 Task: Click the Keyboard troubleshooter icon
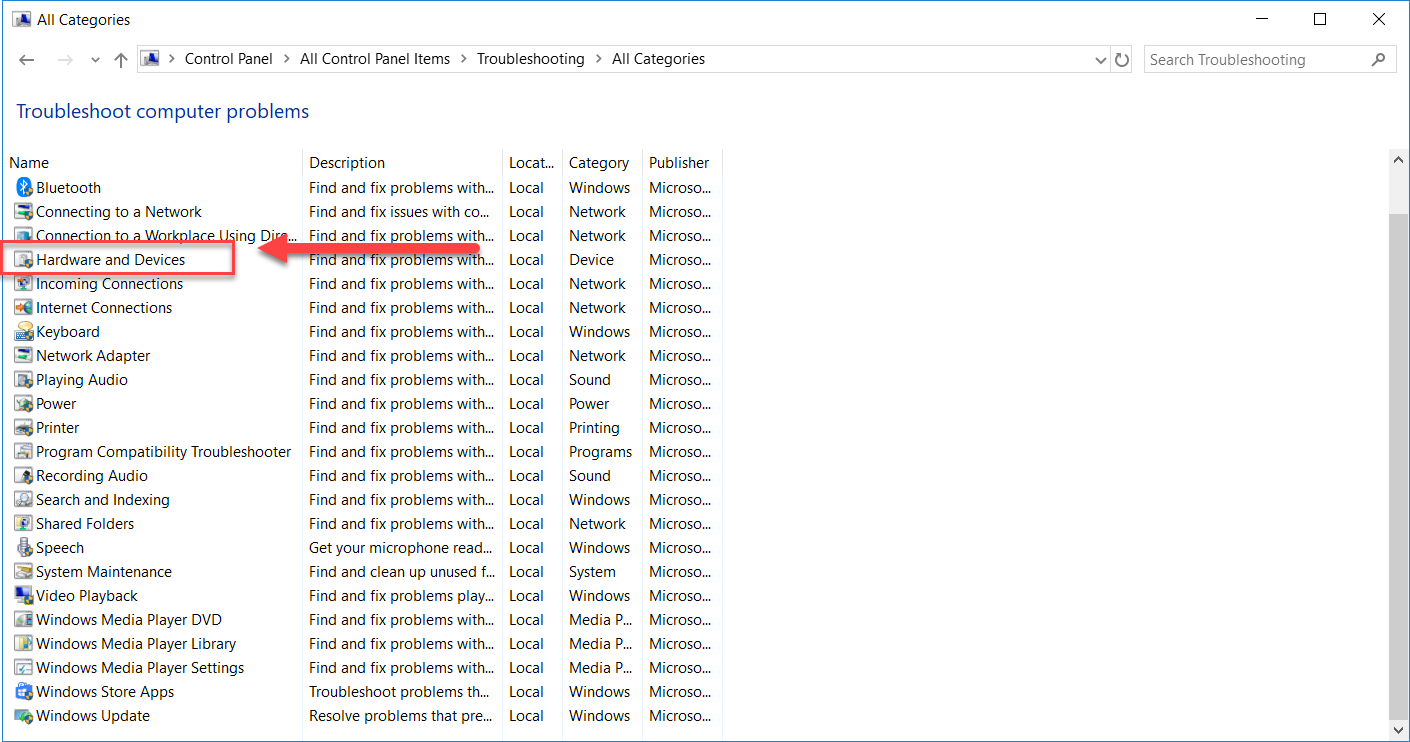coord(24,331)
